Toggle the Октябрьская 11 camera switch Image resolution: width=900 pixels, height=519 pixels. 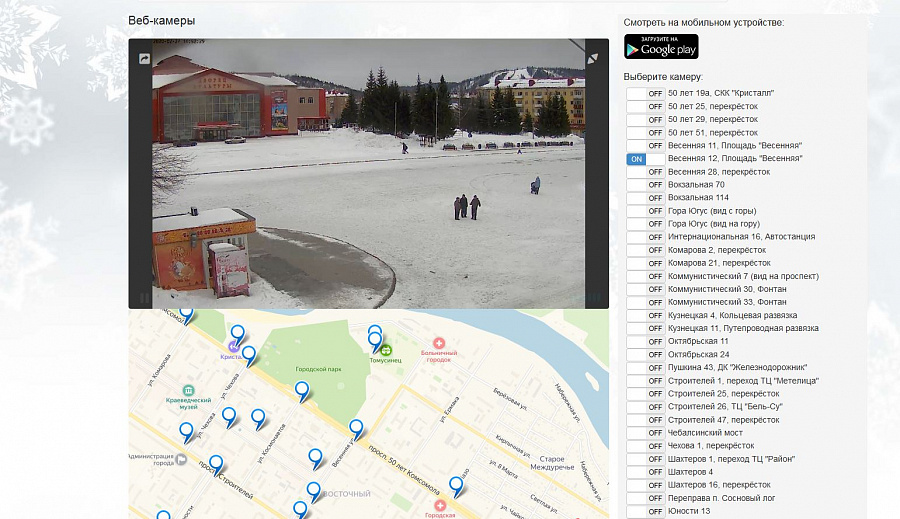point(646,341)
